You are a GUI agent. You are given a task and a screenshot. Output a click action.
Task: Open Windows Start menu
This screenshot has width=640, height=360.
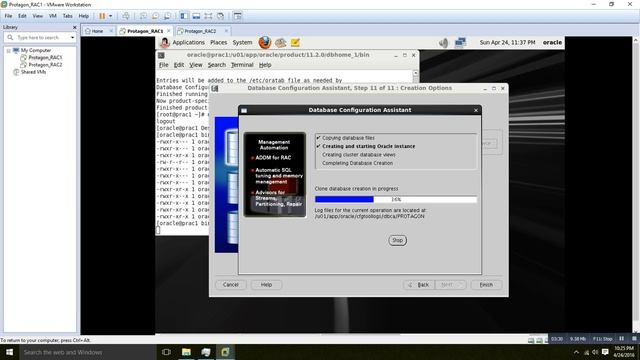[x=9, y=352]
